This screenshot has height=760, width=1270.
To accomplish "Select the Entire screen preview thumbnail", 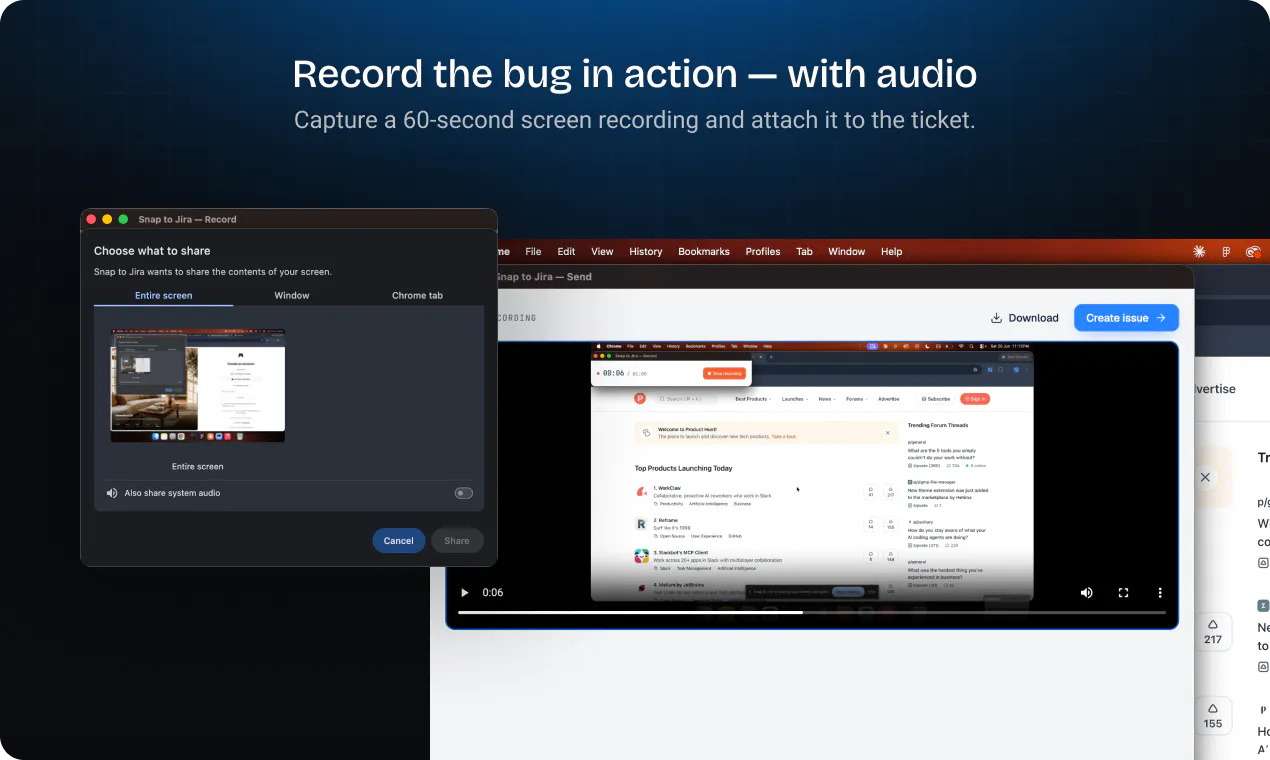I will tap(197, 385).
